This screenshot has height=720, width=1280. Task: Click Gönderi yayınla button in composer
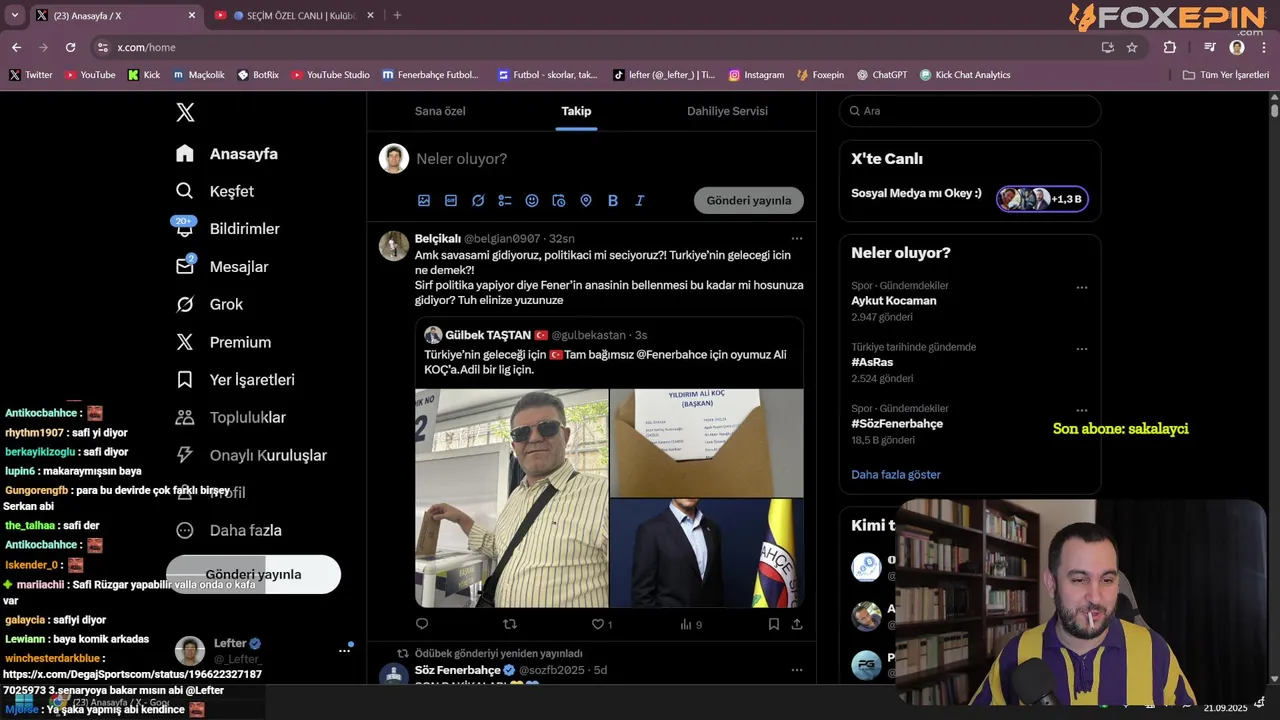[x=749, y=200]
